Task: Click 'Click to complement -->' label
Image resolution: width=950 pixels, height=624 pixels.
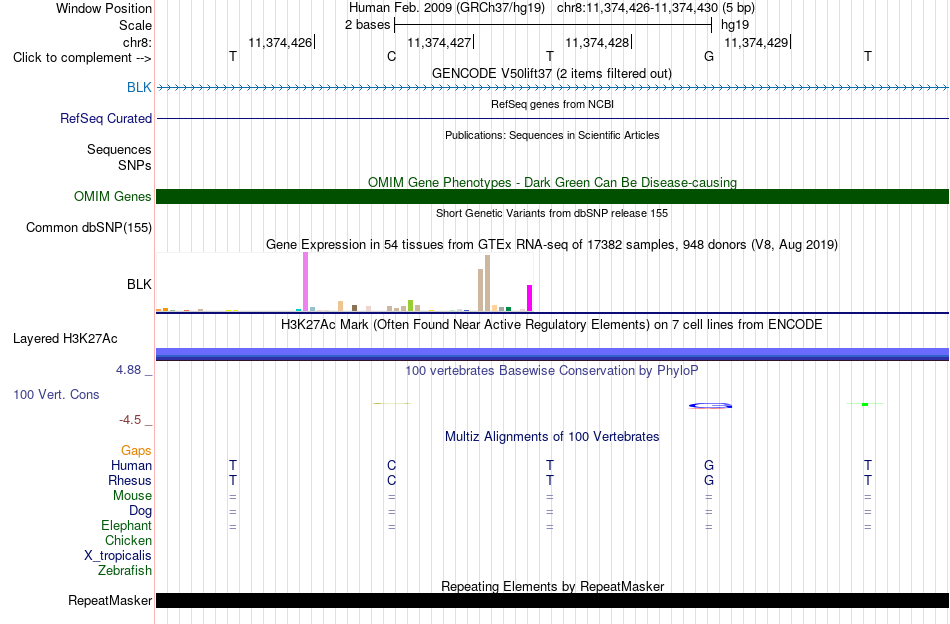Action: (x=82, y=58)
